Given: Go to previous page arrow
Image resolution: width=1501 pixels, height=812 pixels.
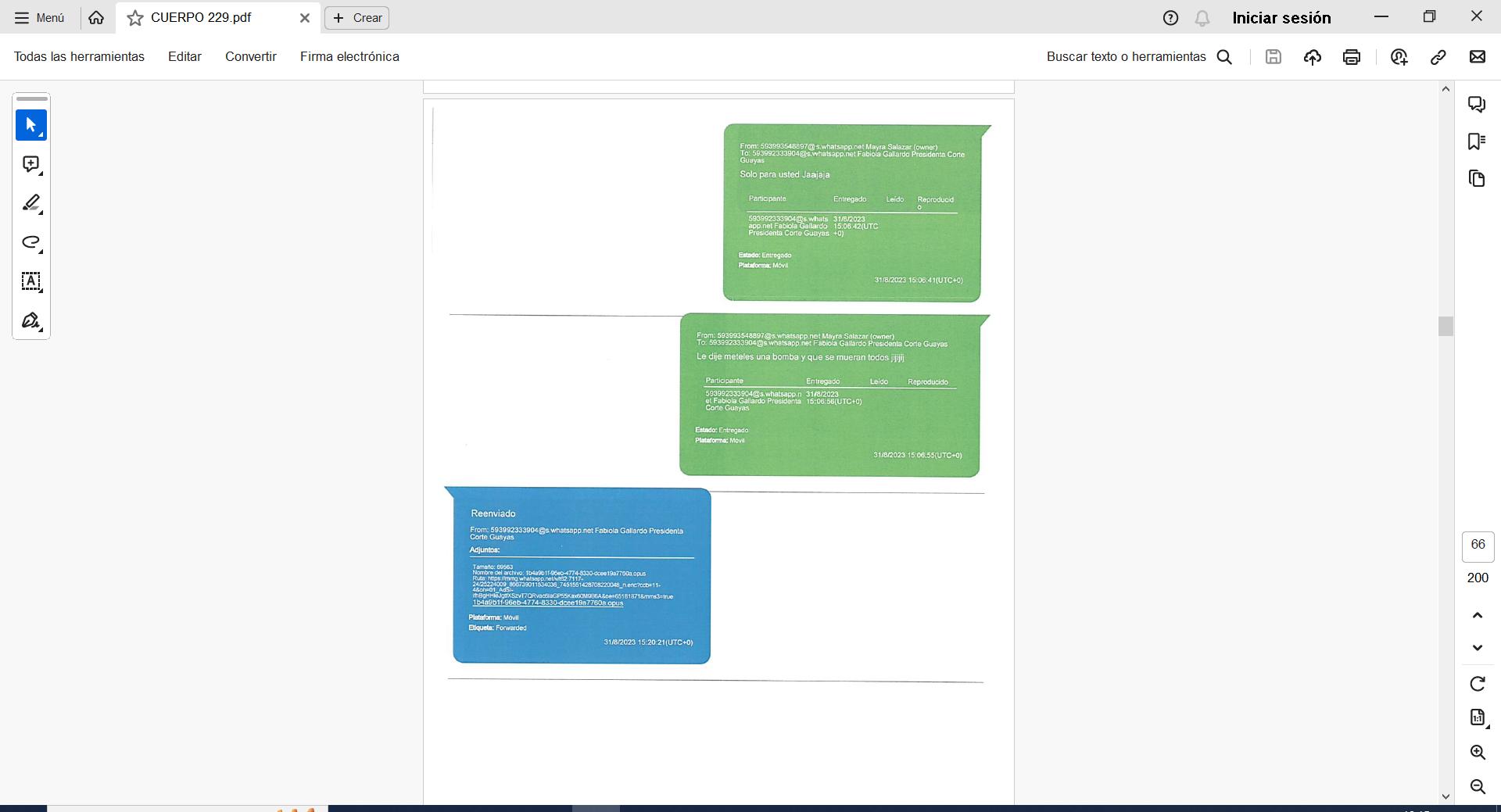Looking at the screenshot, I should pyautogui.click(x=1478, y=615).
